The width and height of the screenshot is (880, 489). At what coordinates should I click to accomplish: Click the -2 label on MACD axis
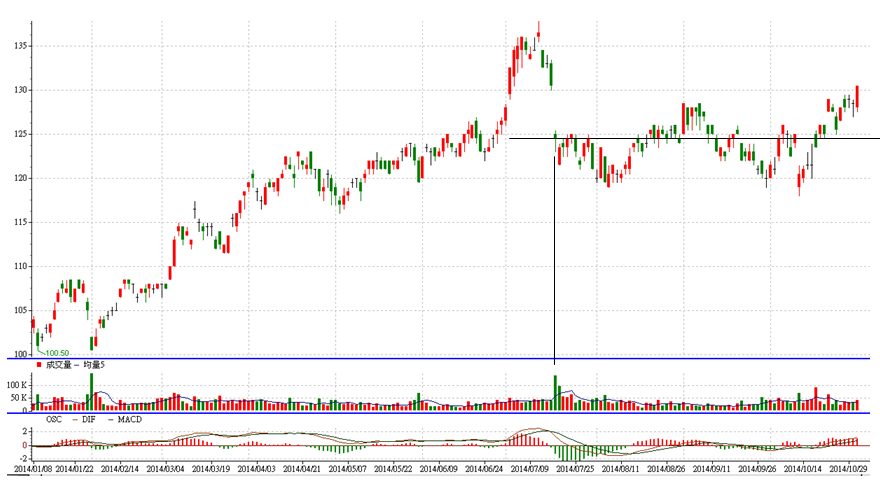point(23,459)
